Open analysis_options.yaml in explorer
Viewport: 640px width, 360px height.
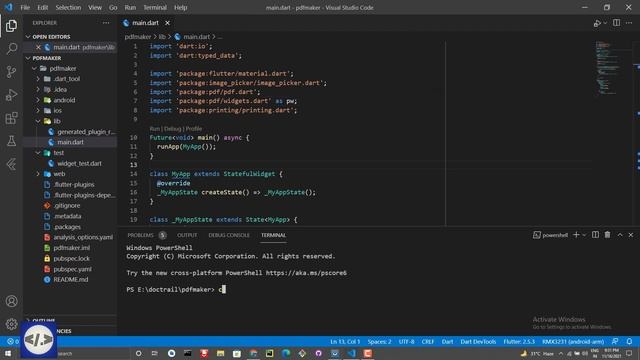pos(83,237)
